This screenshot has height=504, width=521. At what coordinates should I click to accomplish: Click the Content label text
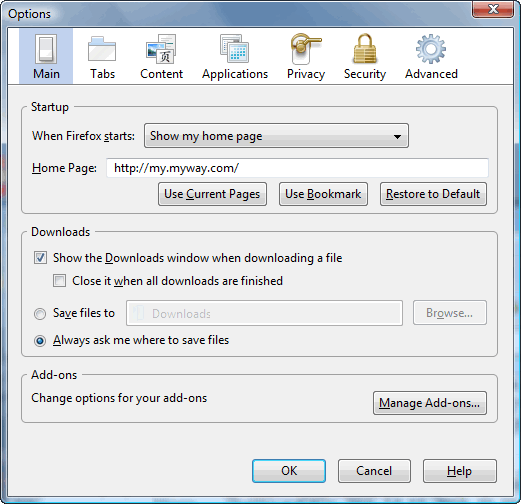coord(161,74)
